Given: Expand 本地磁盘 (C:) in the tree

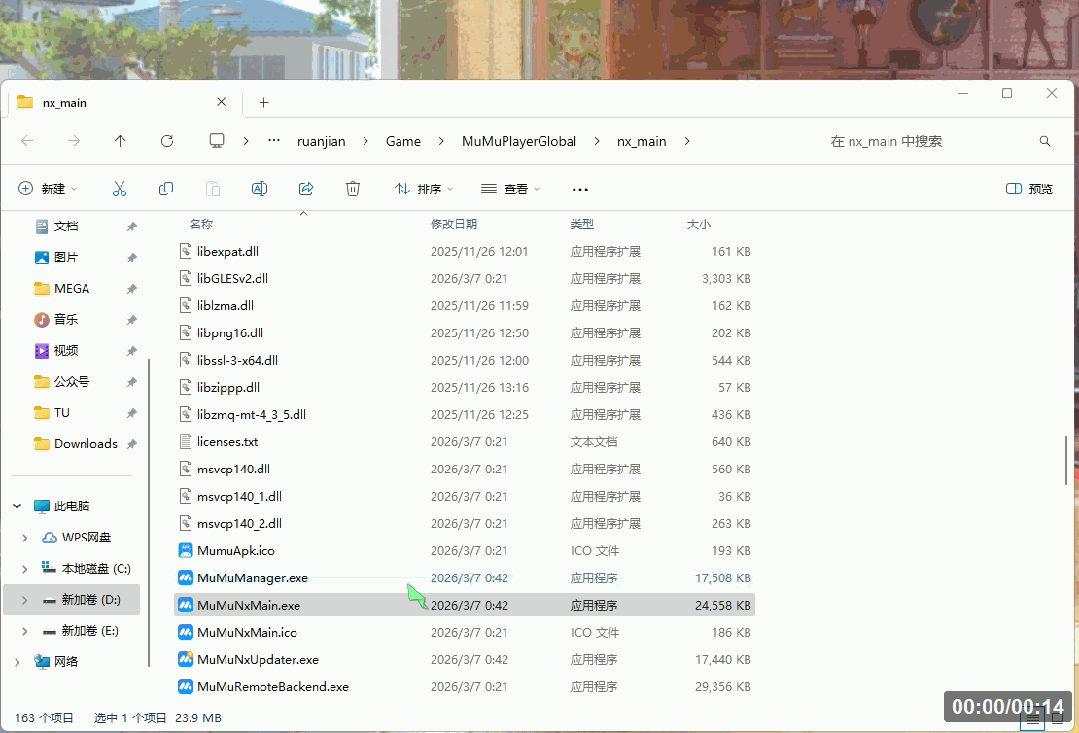Looking at the screenshot, I should 25,569.
